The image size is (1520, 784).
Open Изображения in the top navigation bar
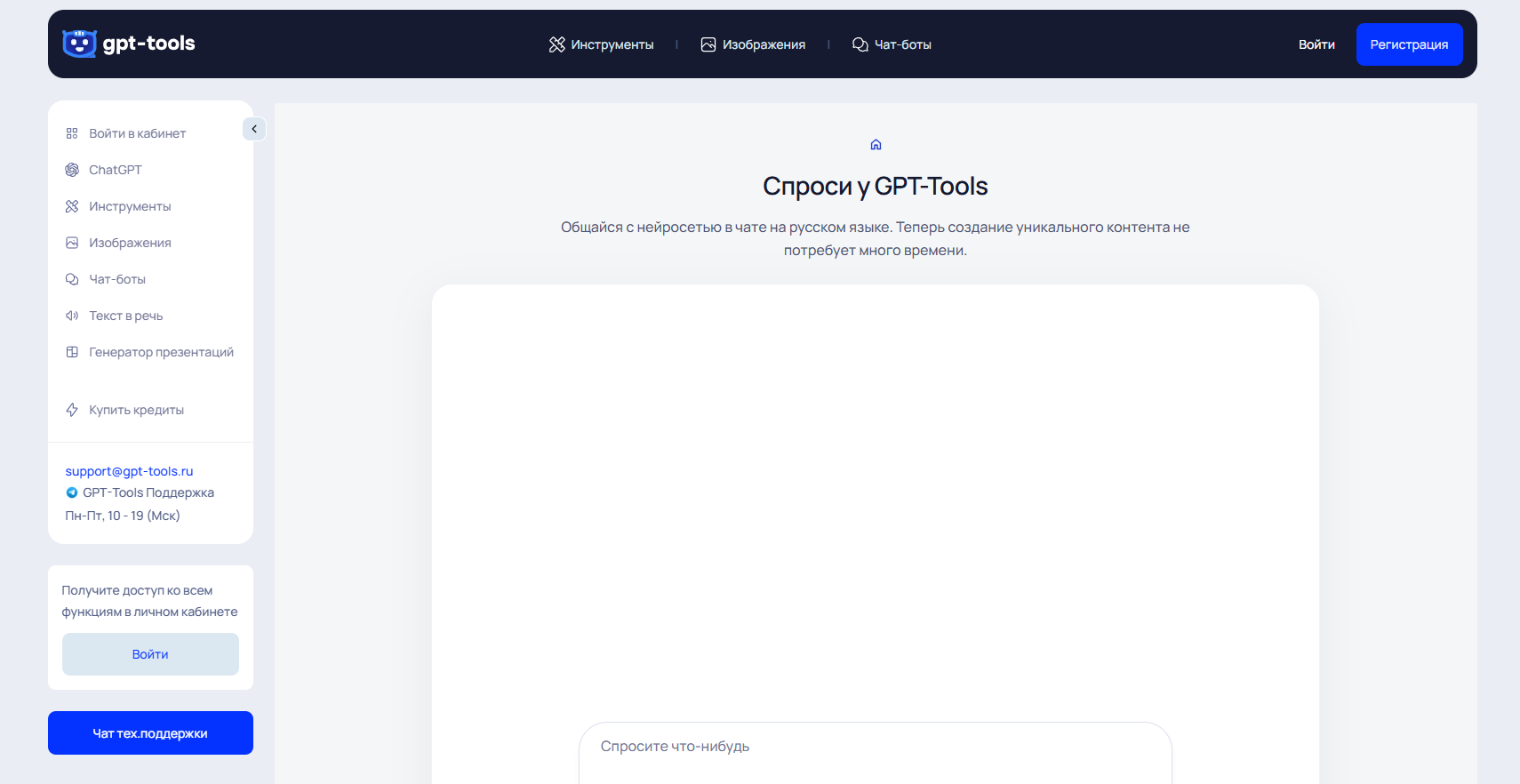753,44
